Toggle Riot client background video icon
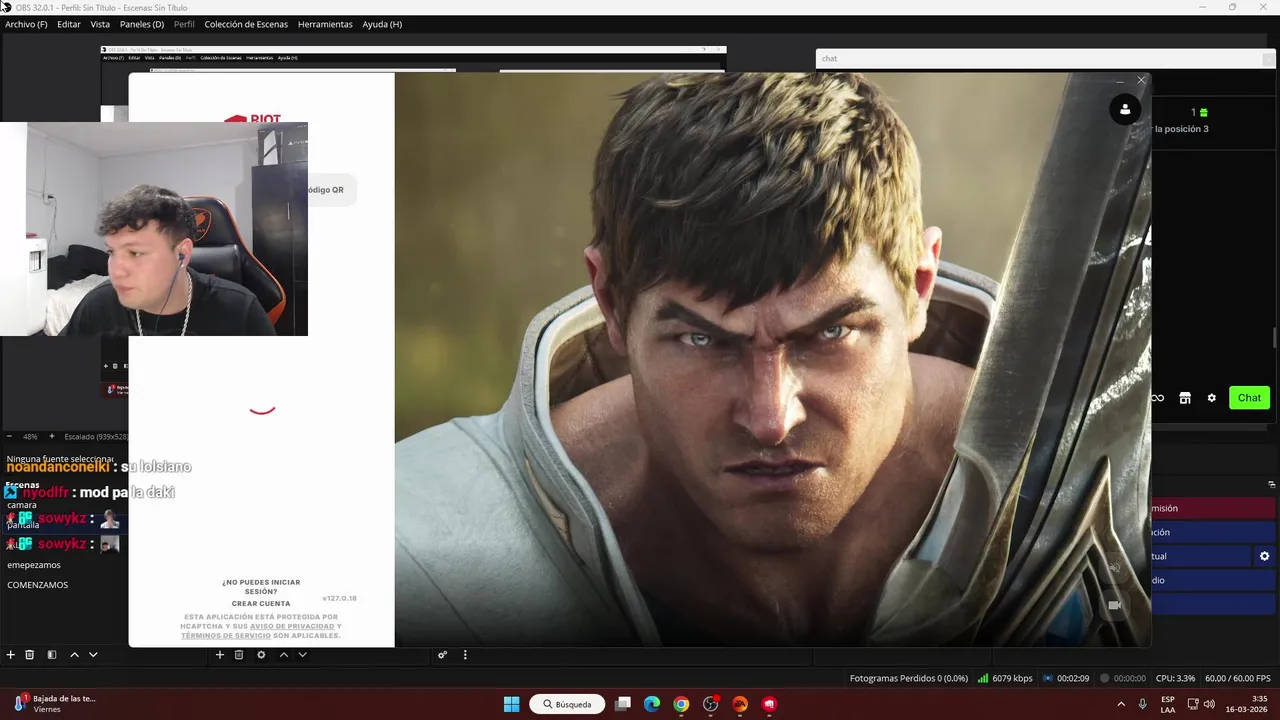Image resolution: width=1280 pixels, height=720 pixels. tap(1114, 605)
